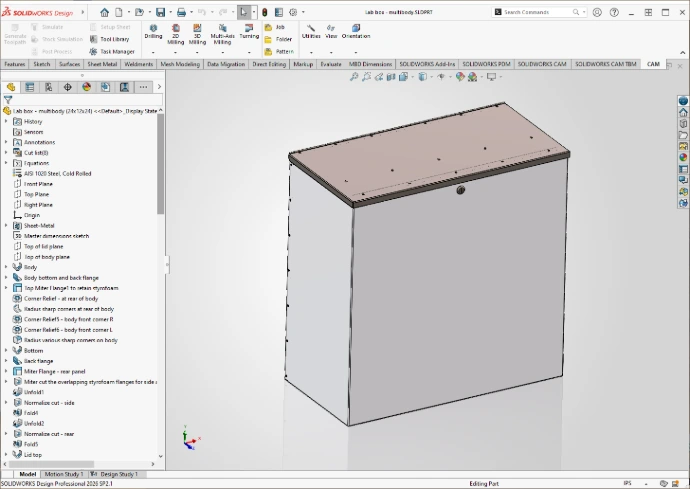This screenshot has width=690, height=489.
Task: Expand the Lid top feature node
Action: click(6, 455)
